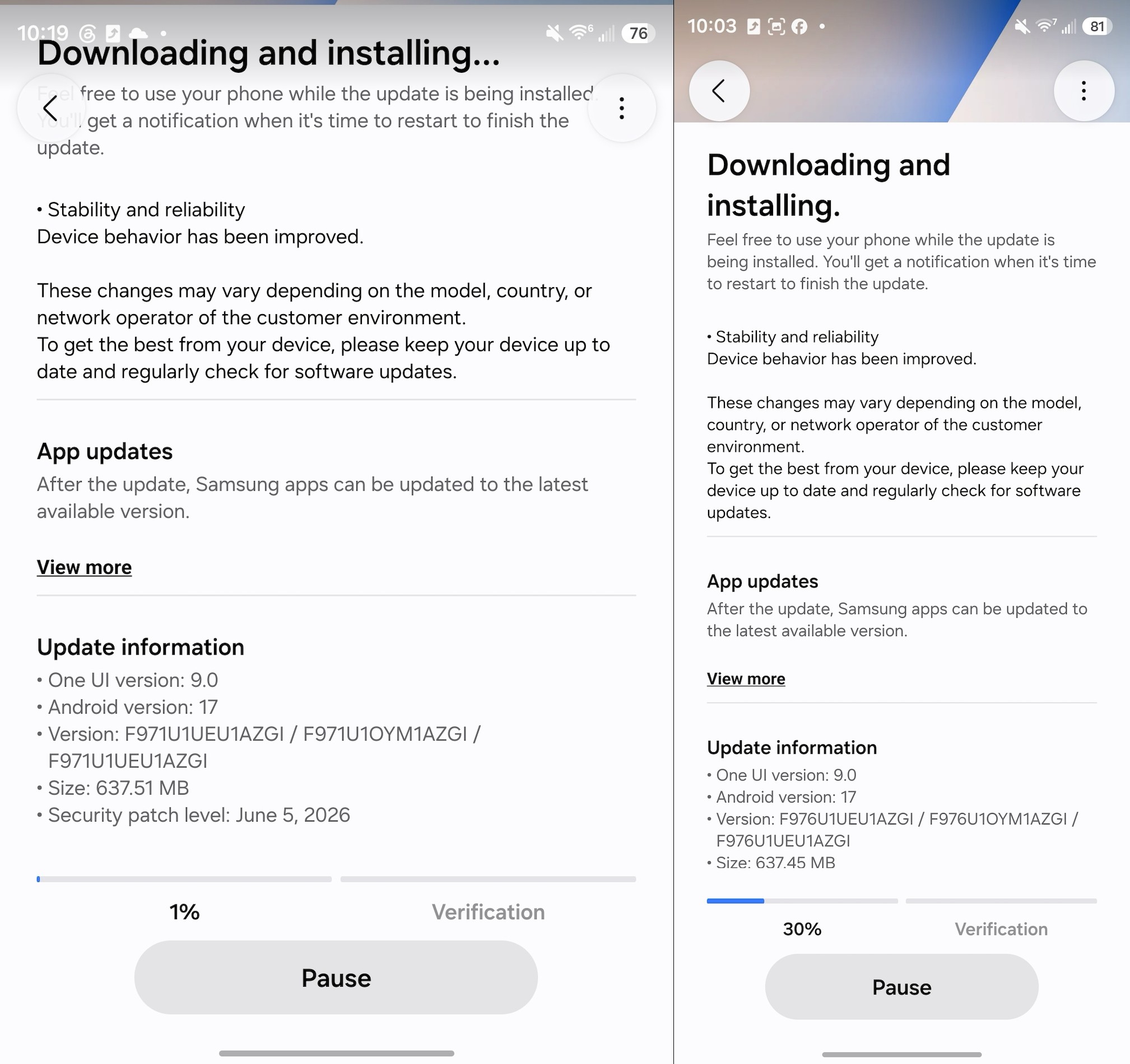The width and height of the screenshot is (1130, 1064).
Task: Pause the update at 1%
Action: point(336,978)
